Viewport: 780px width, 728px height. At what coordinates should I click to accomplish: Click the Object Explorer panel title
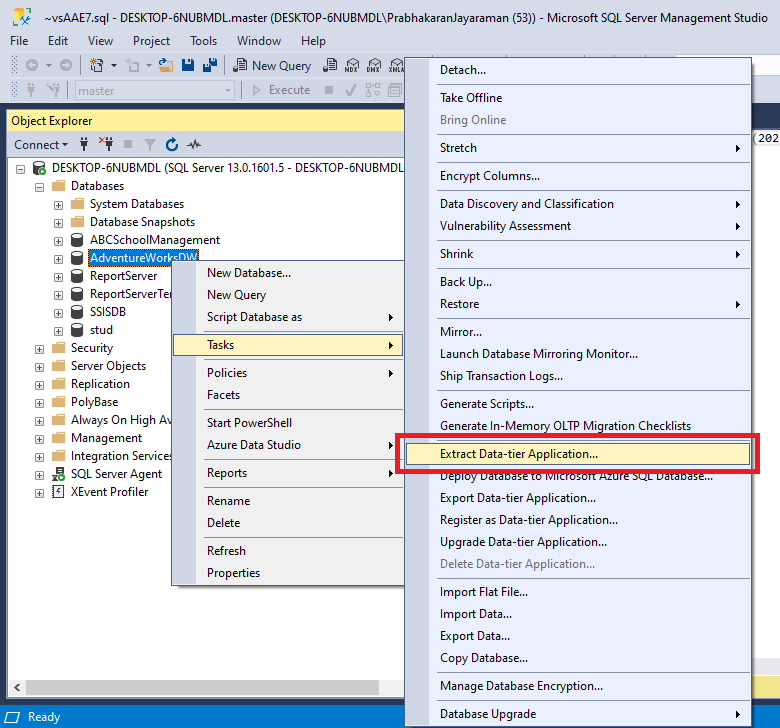[x=52, y=121]
